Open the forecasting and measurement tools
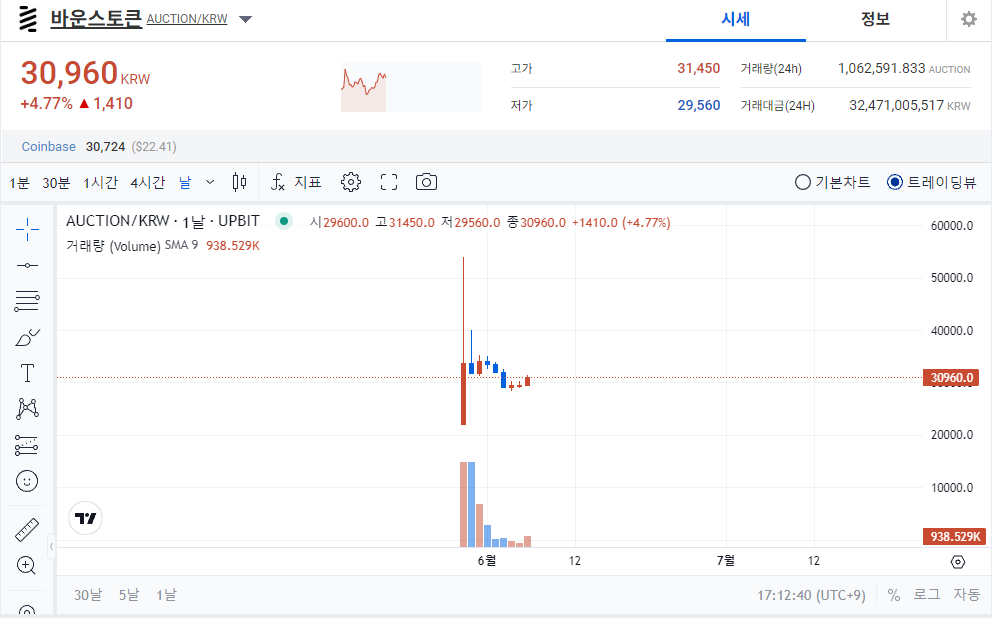 coord(27,445)
